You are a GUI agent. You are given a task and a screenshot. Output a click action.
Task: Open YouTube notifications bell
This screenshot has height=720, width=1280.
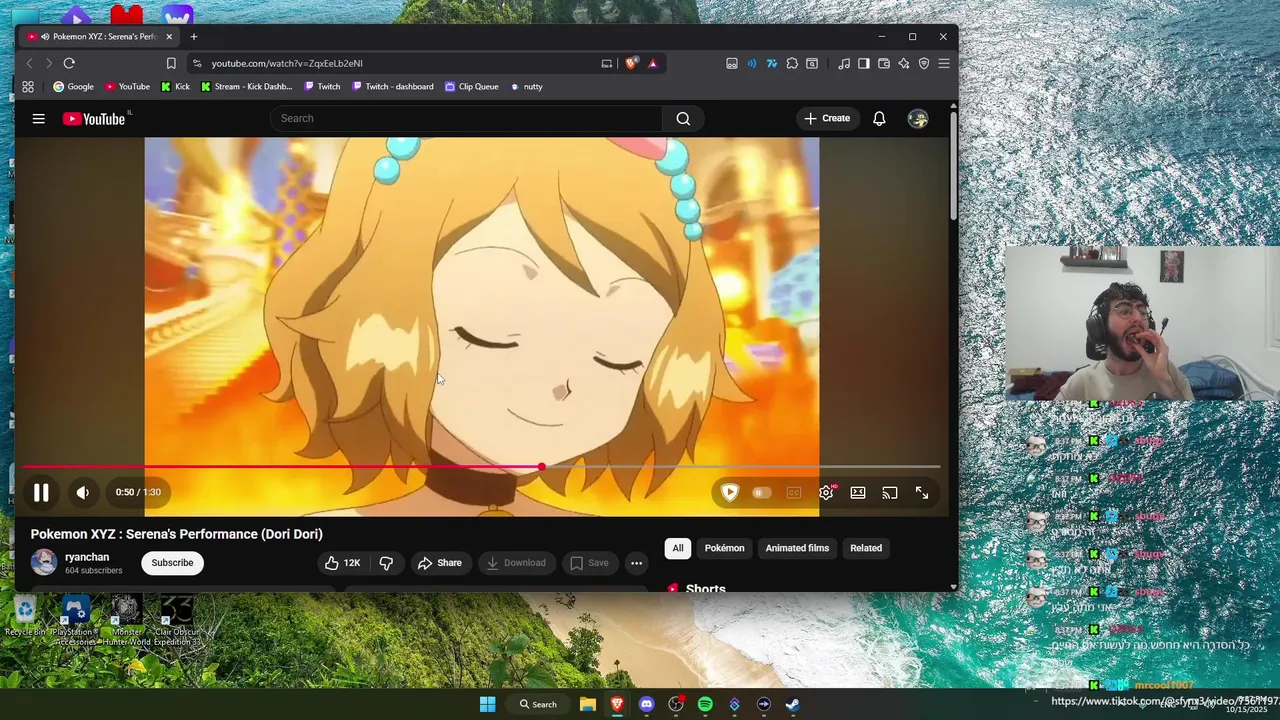879,118
